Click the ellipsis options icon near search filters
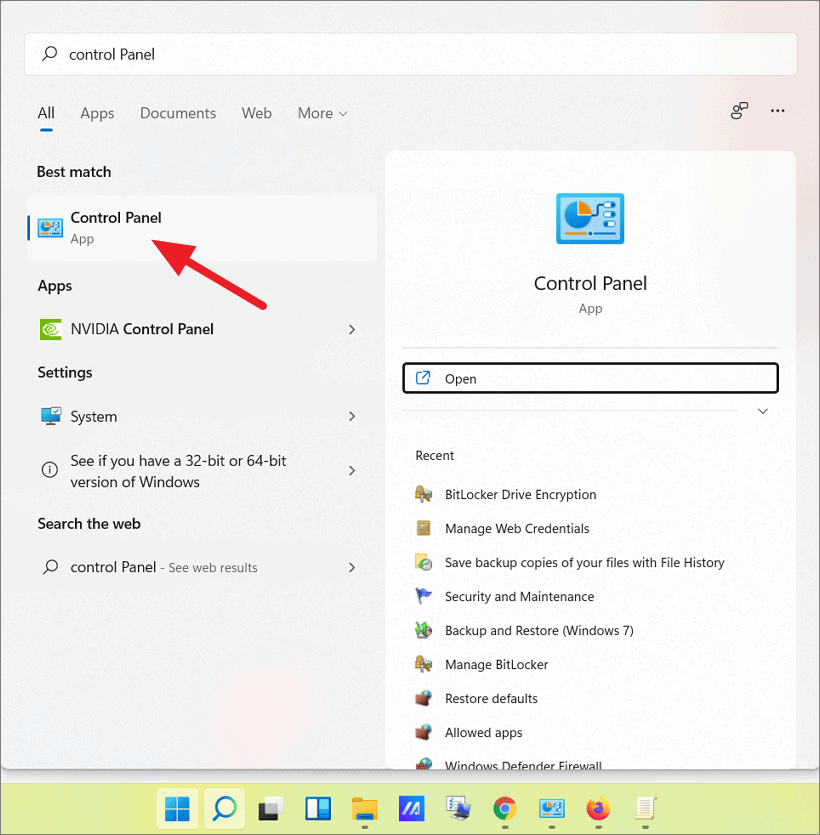This screenshot has height=835, width=820. click(x=778, y=111)
